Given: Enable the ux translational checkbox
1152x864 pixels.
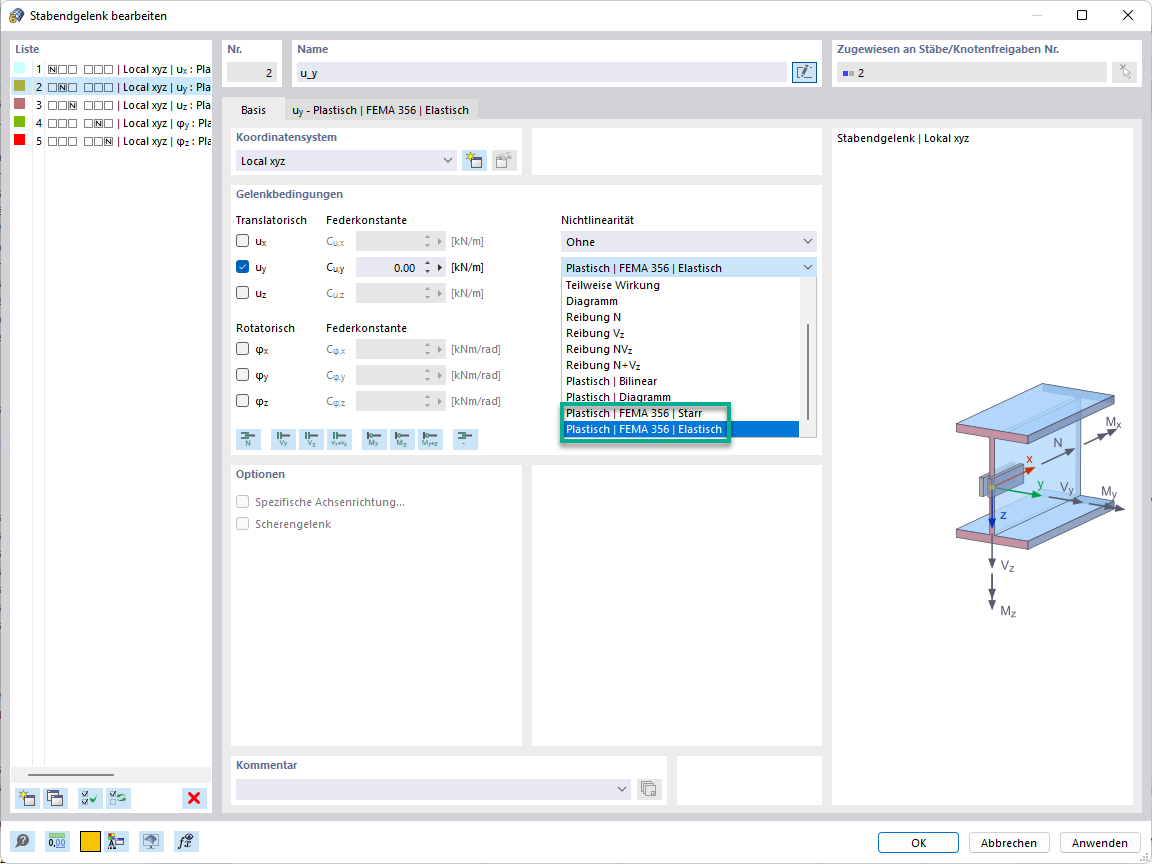Looking at the screenshot, I should pos(242,241).
